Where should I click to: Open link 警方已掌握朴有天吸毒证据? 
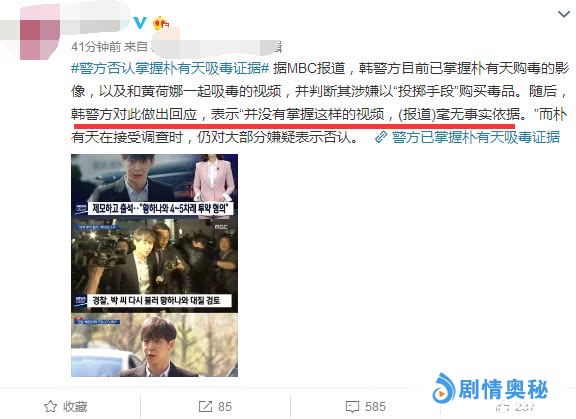coord(476,137)
